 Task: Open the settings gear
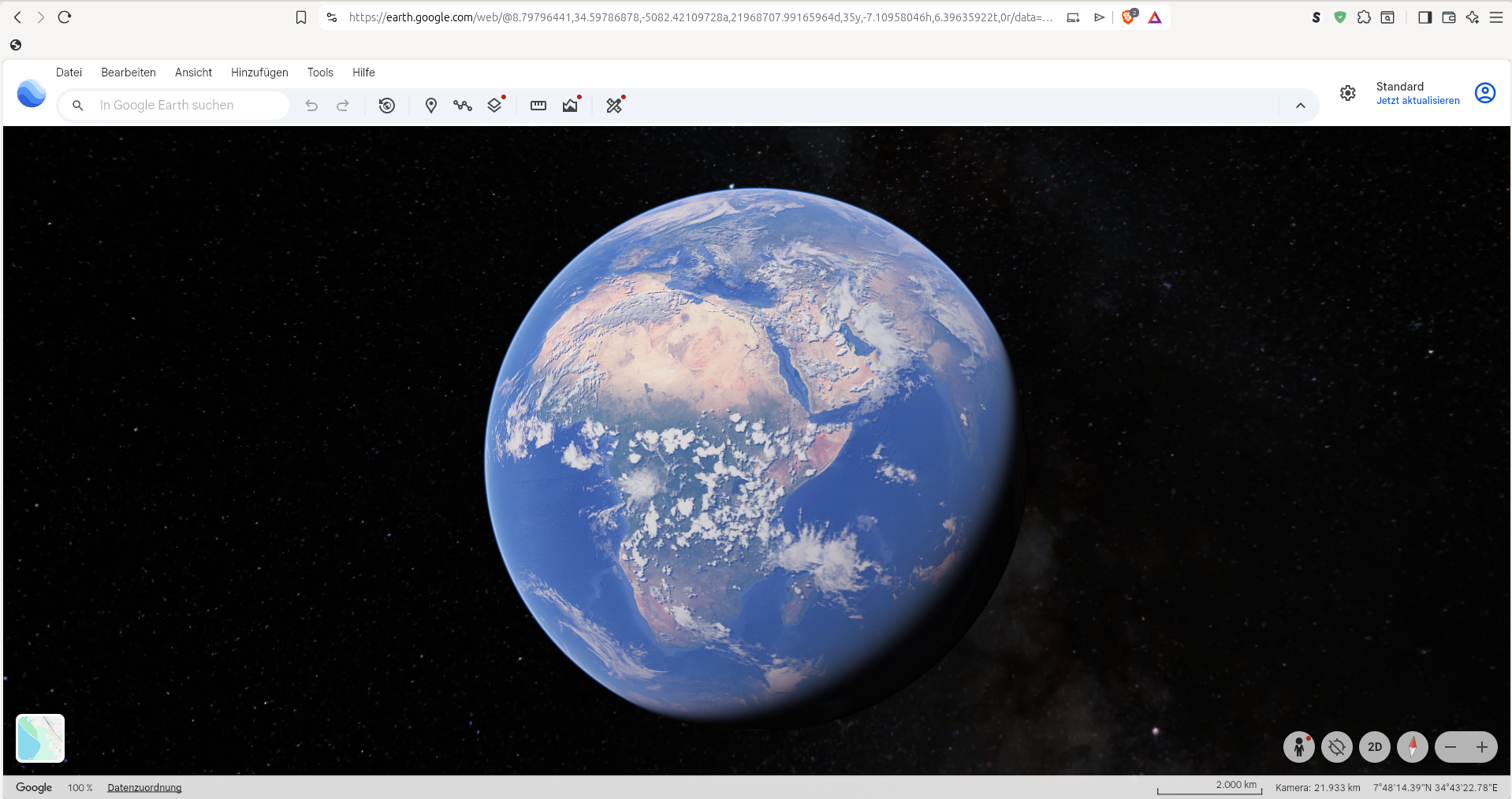1348,93
